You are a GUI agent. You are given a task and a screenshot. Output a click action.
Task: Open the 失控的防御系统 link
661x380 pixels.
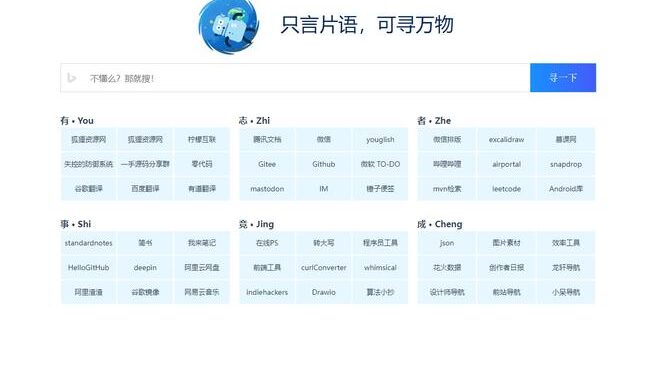89,164
